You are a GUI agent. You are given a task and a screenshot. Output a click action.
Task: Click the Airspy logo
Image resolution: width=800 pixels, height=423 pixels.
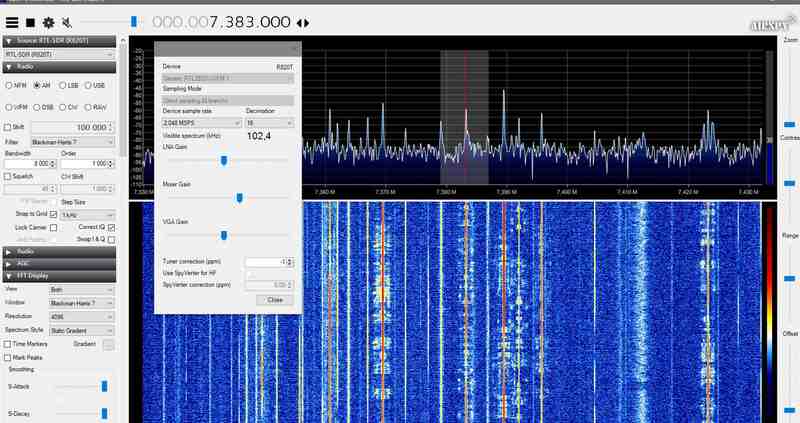point(772,24)
